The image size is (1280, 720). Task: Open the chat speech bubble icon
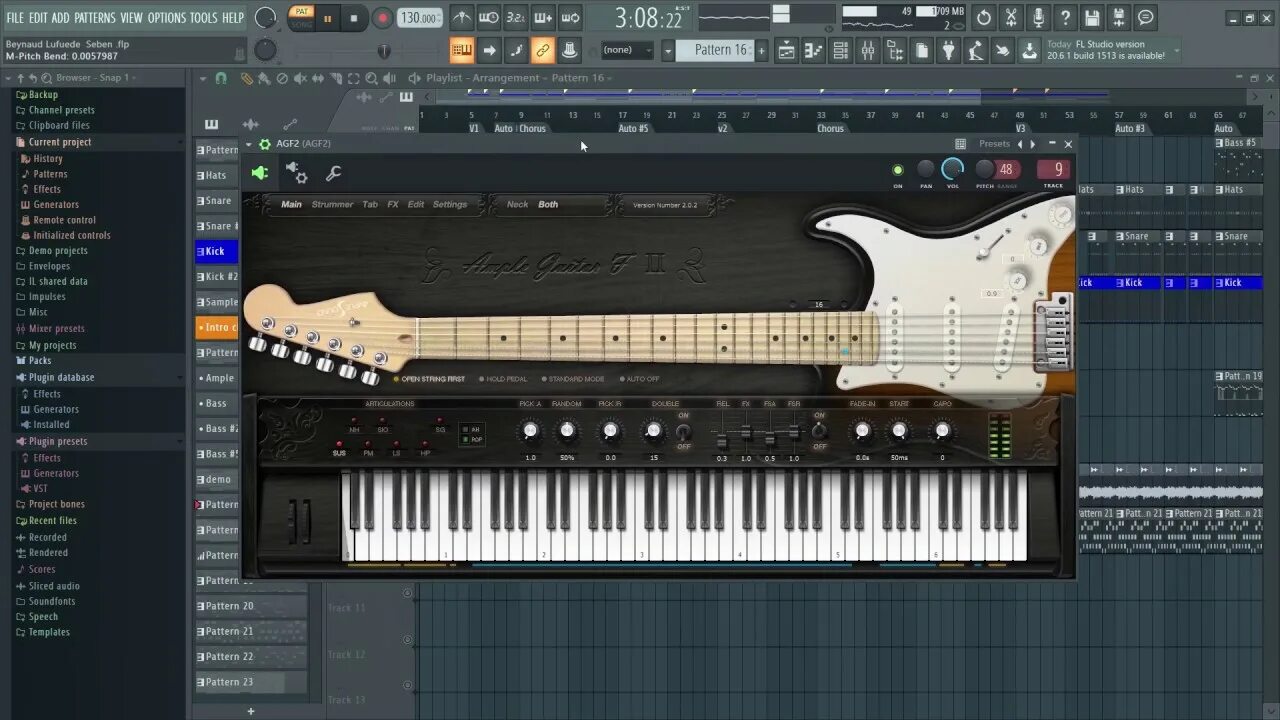[x=1146, y=18]
